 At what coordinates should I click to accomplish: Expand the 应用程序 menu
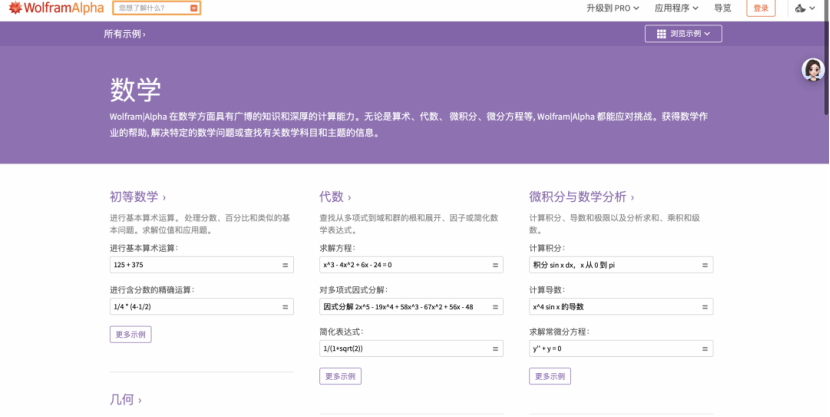677,8
